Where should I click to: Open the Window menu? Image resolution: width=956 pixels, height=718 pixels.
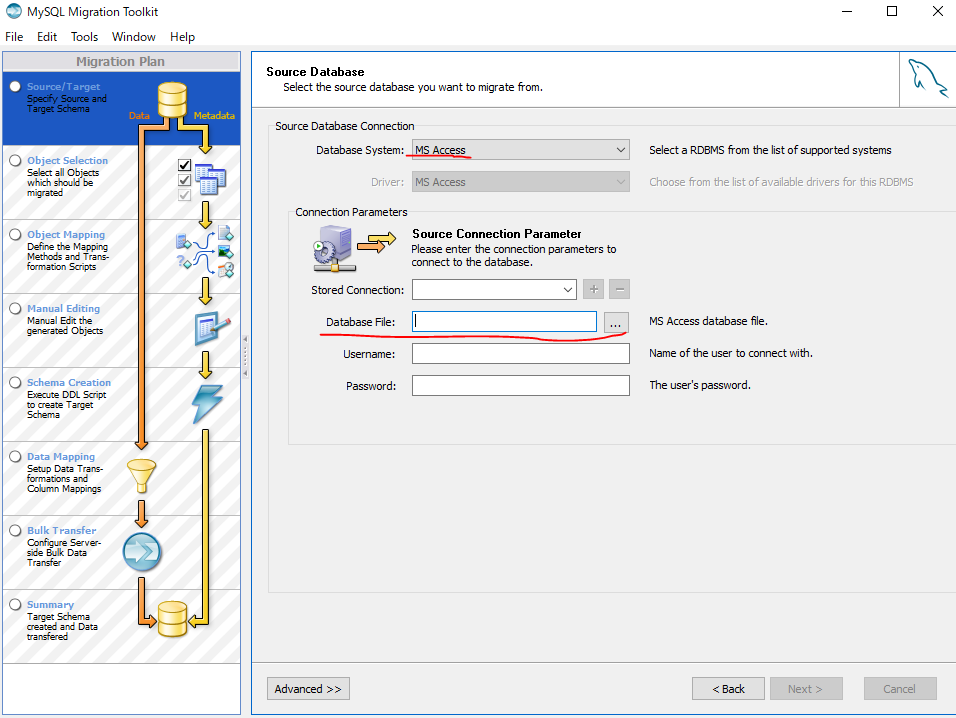pyautogui.click(x=134, y=37)
